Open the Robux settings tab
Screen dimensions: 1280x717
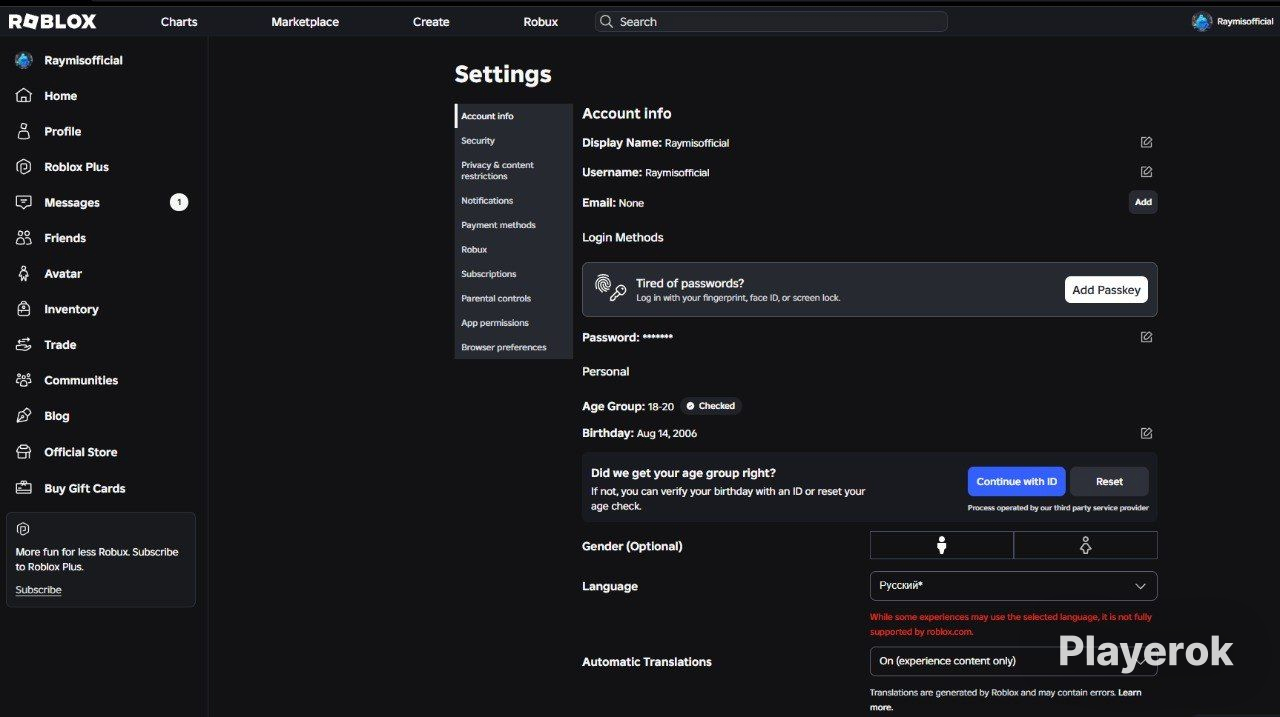pos(513,249)
